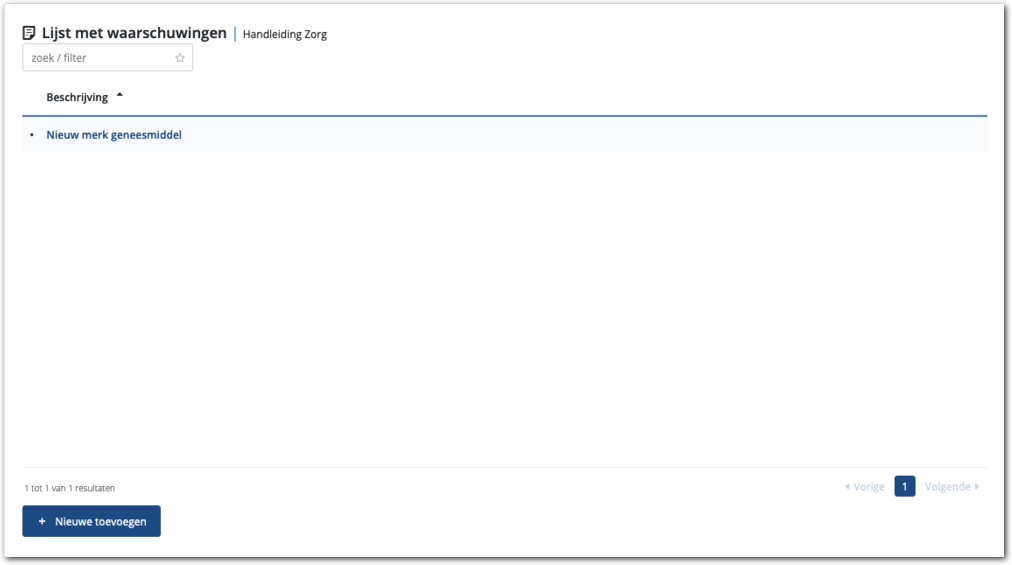Click the Lijst met waarschuwingen heading
Viewport: 1012px width, 565px height.
[134, 33]
